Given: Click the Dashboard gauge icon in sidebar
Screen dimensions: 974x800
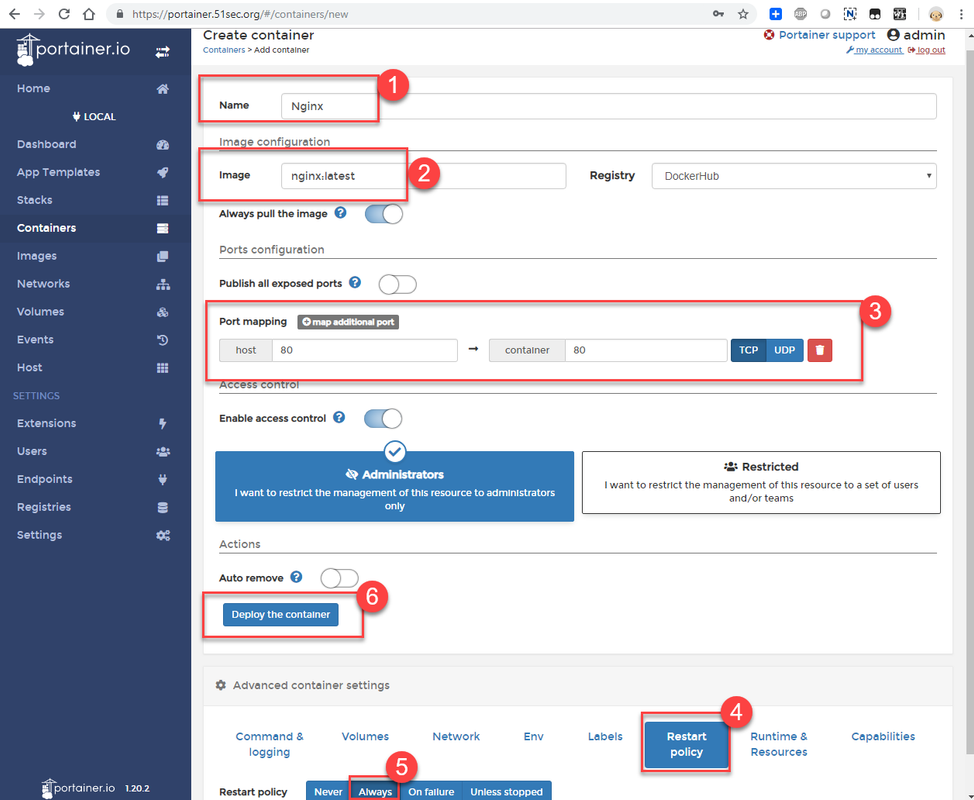Looking at the screenshot, I should [163, 145].
